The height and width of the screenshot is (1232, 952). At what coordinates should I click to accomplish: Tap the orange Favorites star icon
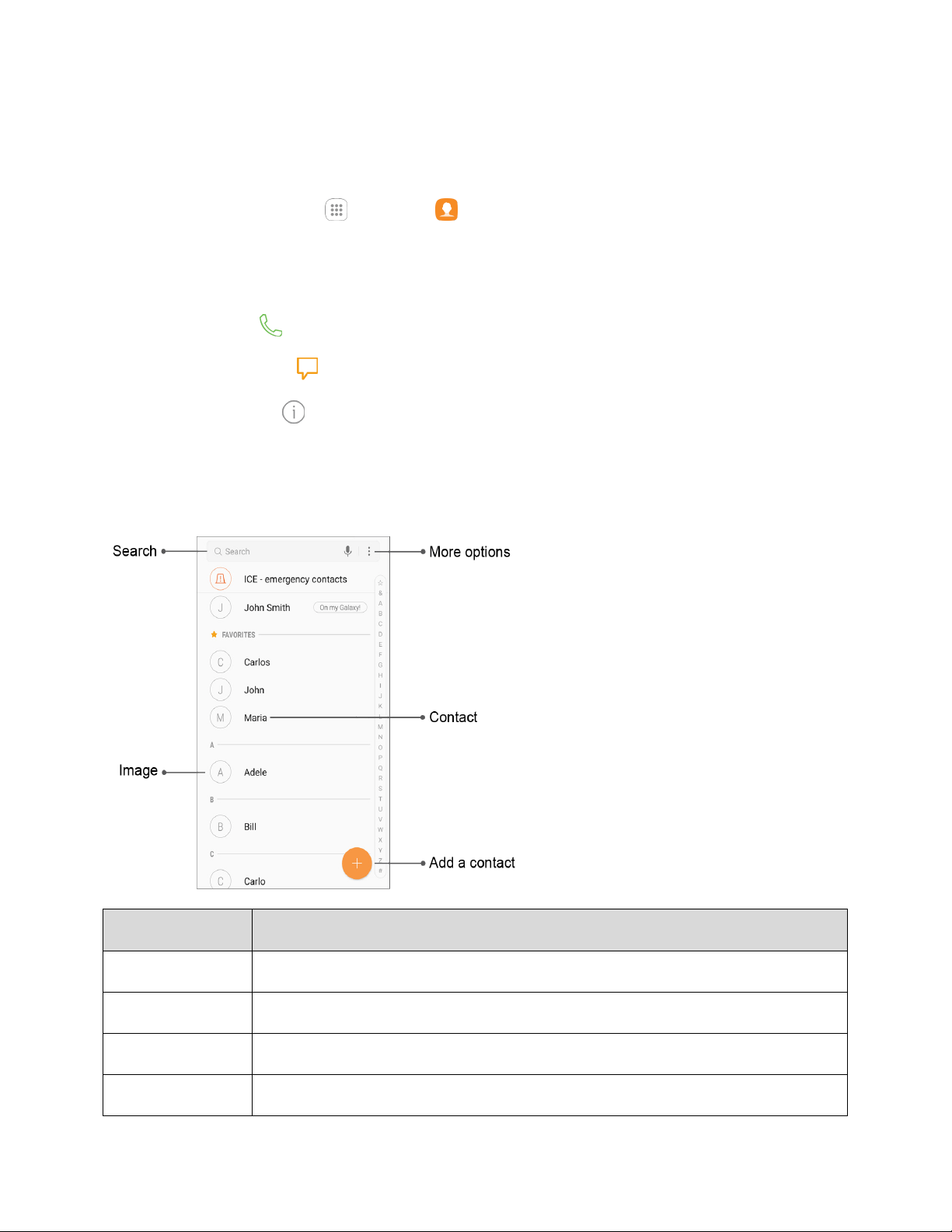[214, 634]
